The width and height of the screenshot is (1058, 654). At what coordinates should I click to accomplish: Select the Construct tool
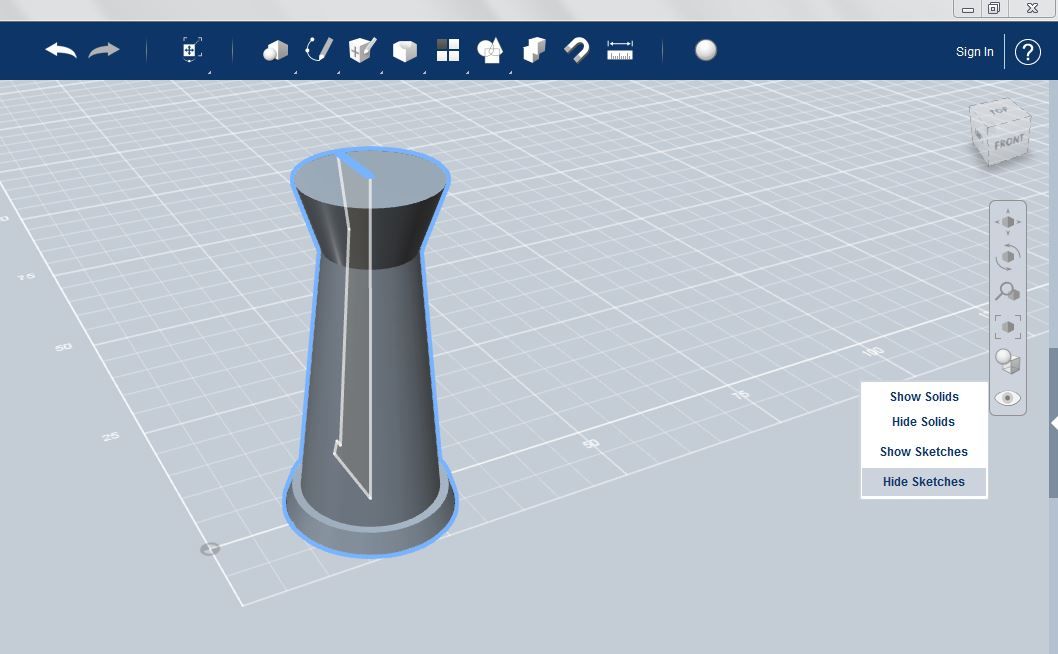click(361, 49)
